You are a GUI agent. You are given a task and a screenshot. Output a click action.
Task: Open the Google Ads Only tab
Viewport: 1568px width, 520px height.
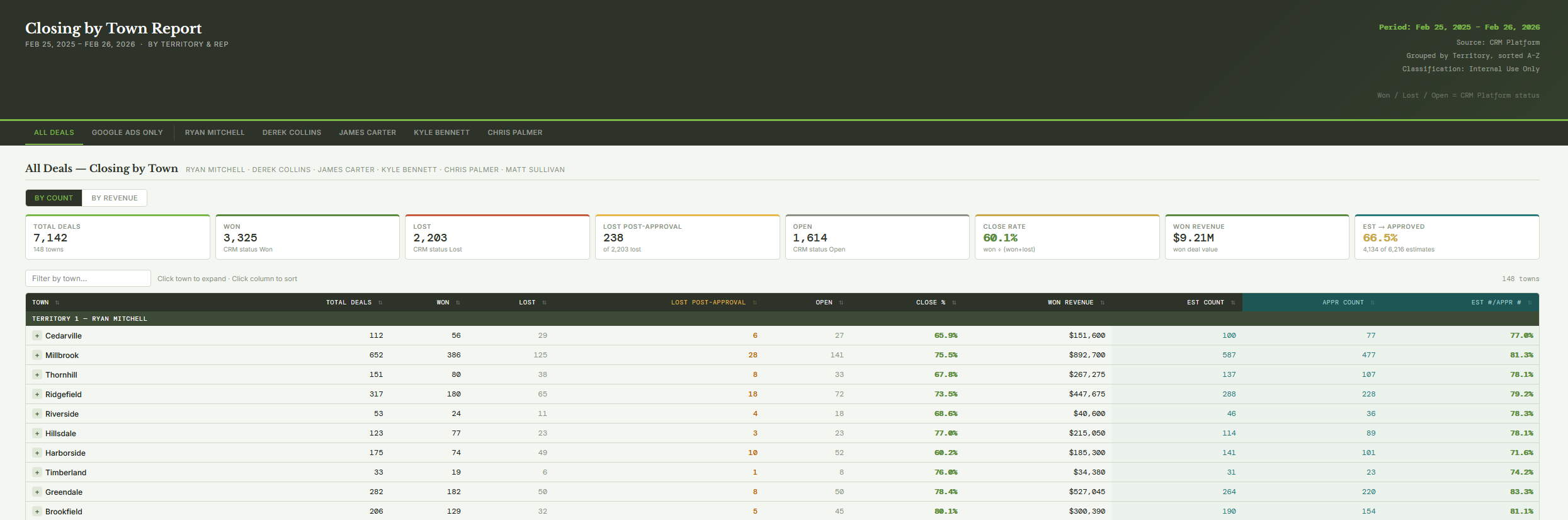click(x=127, y=132)
